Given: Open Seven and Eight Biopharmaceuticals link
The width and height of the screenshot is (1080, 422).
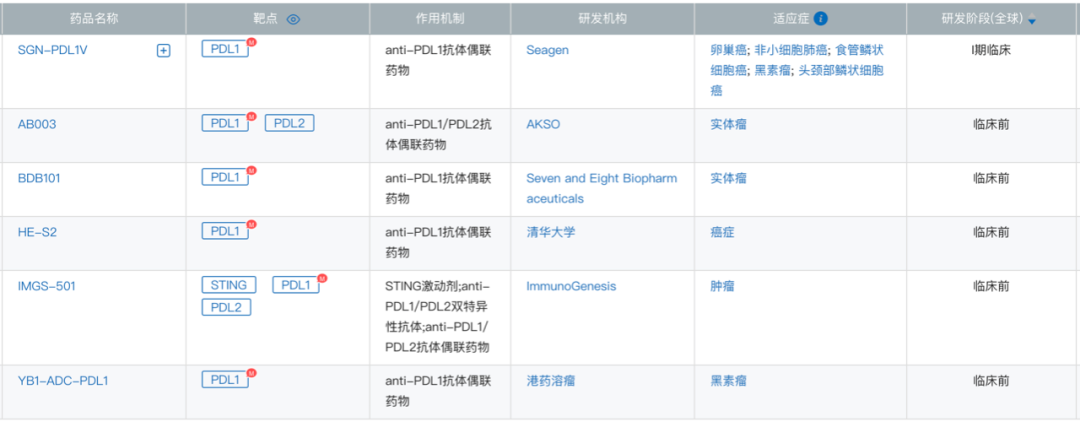Looking at the screenshot, I should pos(602,189).
